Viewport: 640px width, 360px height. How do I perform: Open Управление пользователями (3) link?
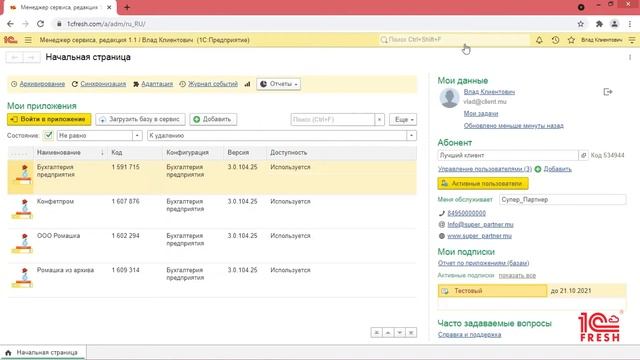tap(485, 169)
